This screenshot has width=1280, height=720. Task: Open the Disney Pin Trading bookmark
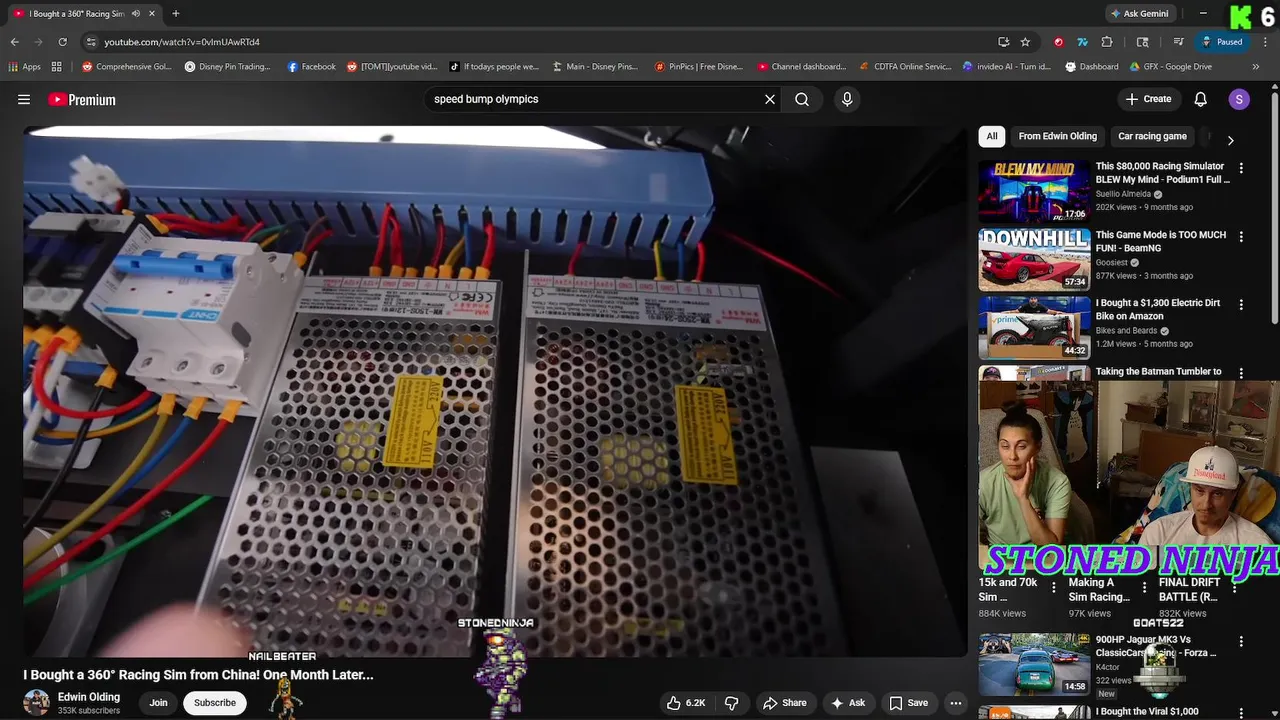pos(228,67)
